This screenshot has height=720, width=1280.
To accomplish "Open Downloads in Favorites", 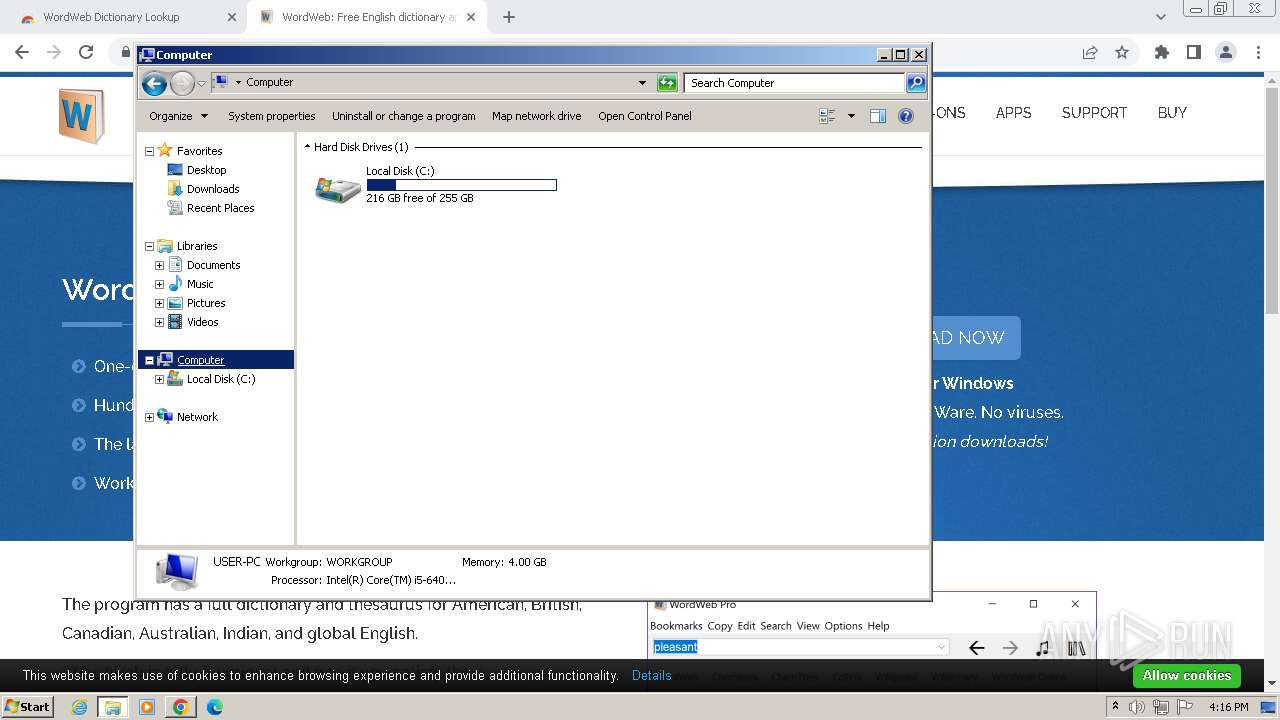I will [212, 189].
